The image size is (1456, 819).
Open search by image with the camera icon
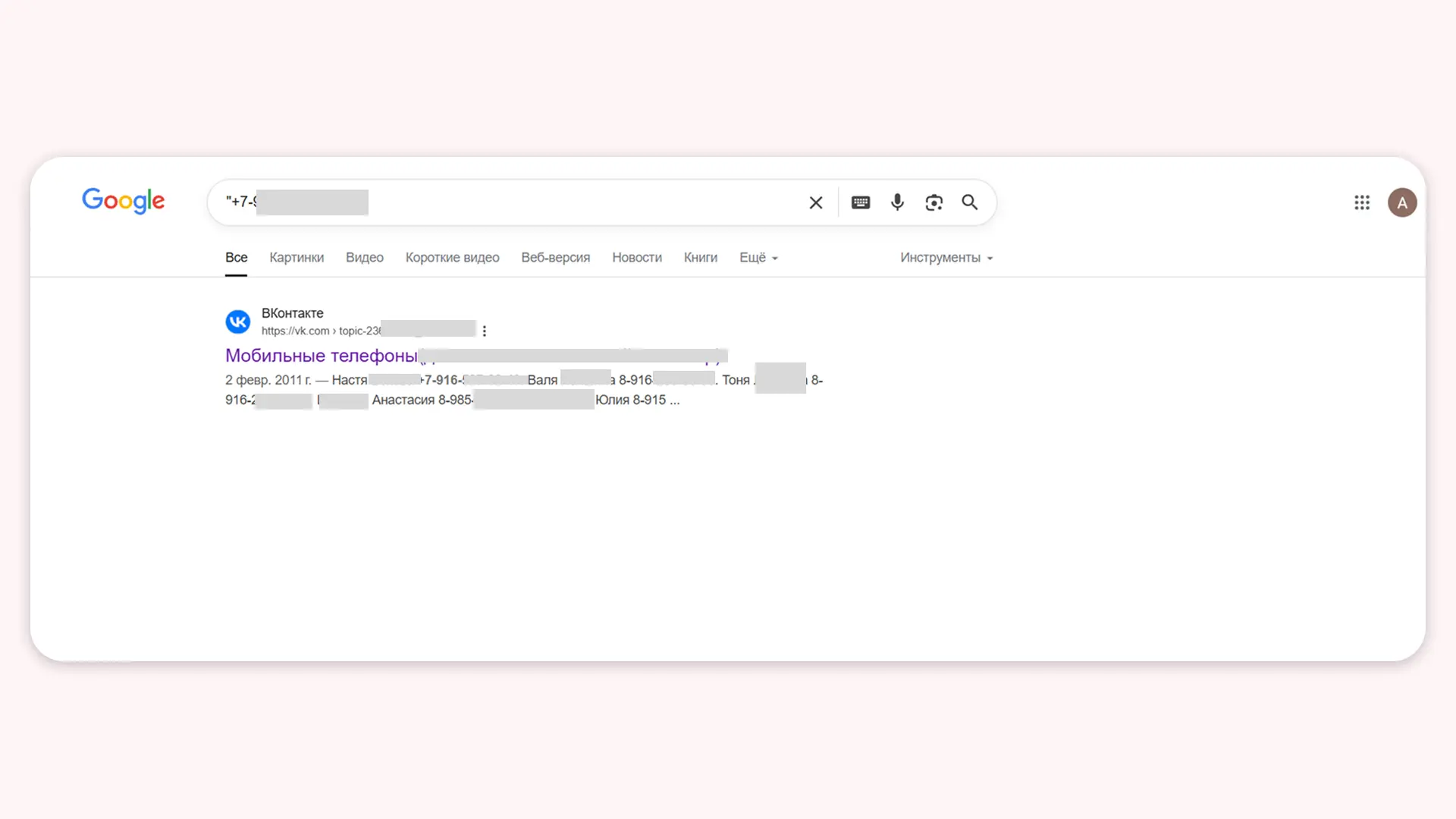pos(934,202)
